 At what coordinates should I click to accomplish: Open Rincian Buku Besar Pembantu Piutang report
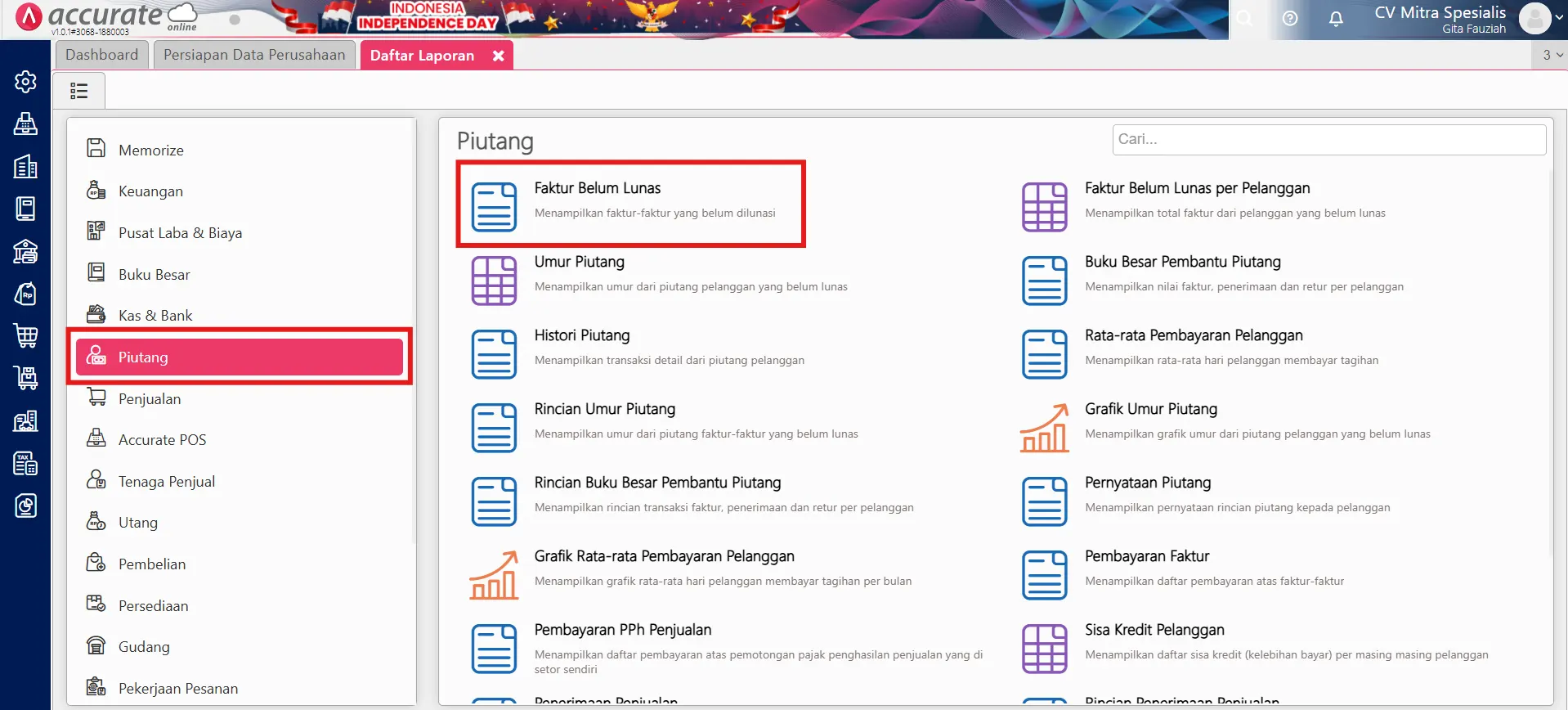pyautogui.click(x=657, y=483)
